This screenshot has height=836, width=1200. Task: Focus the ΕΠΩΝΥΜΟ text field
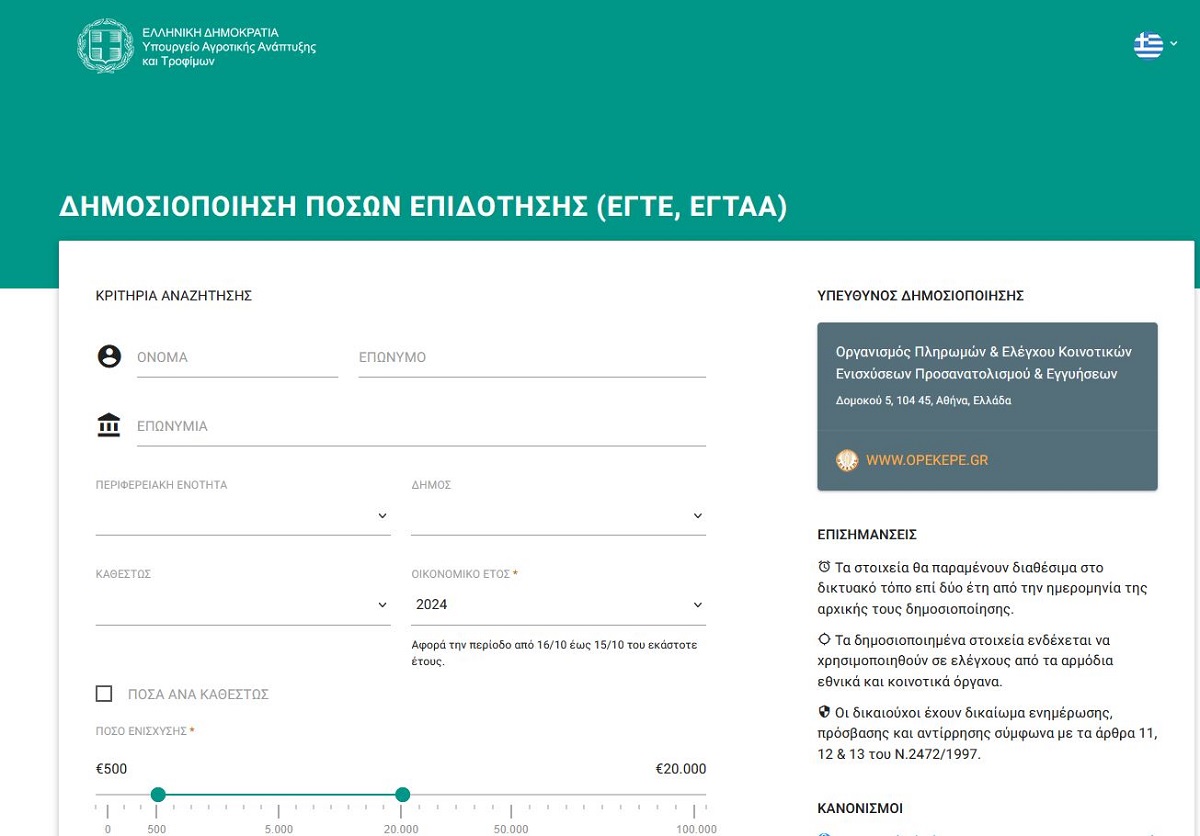point(532,358)
